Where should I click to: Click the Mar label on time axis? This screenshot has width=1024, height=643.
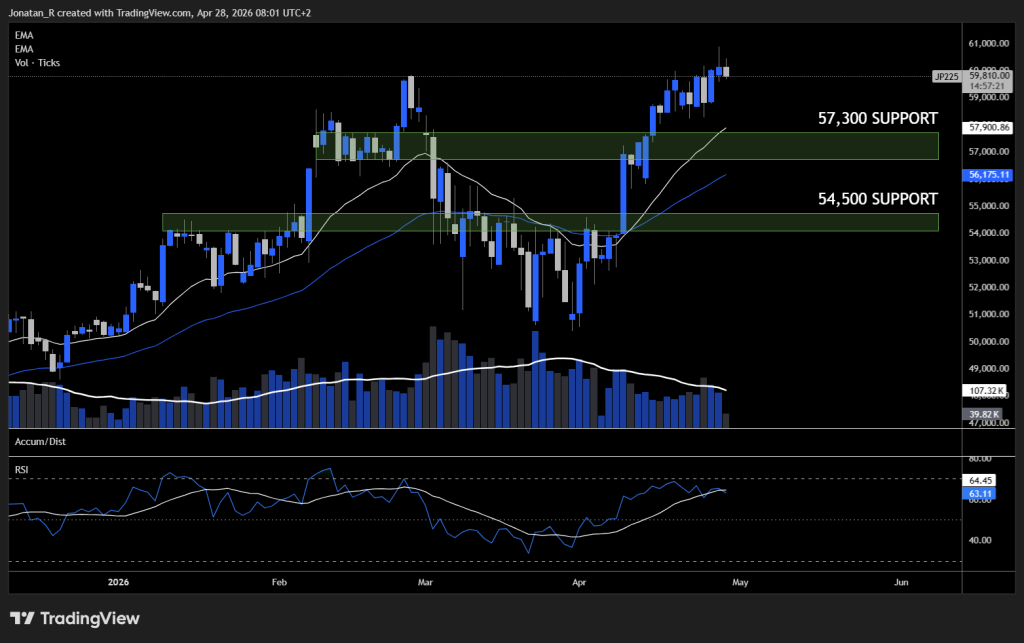point(427,581)
